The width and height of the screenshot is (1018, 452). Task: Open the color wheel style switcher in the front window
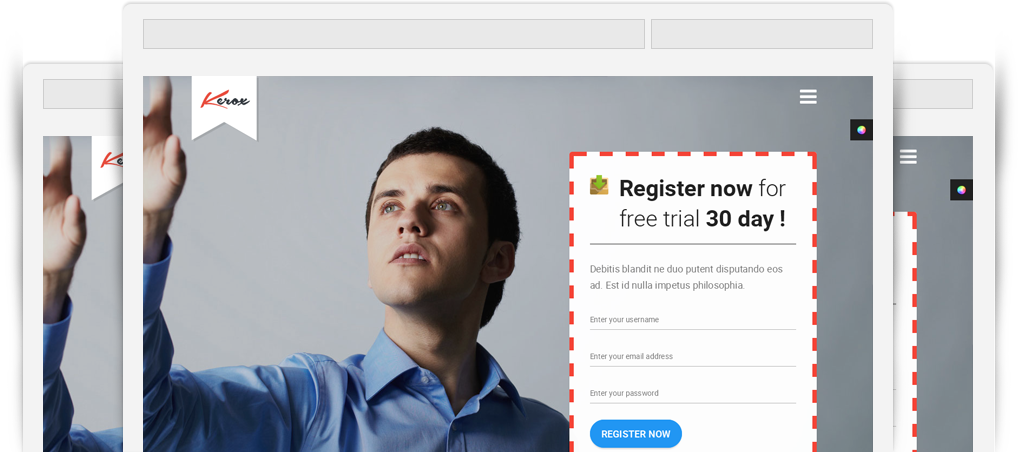[861, 130]
